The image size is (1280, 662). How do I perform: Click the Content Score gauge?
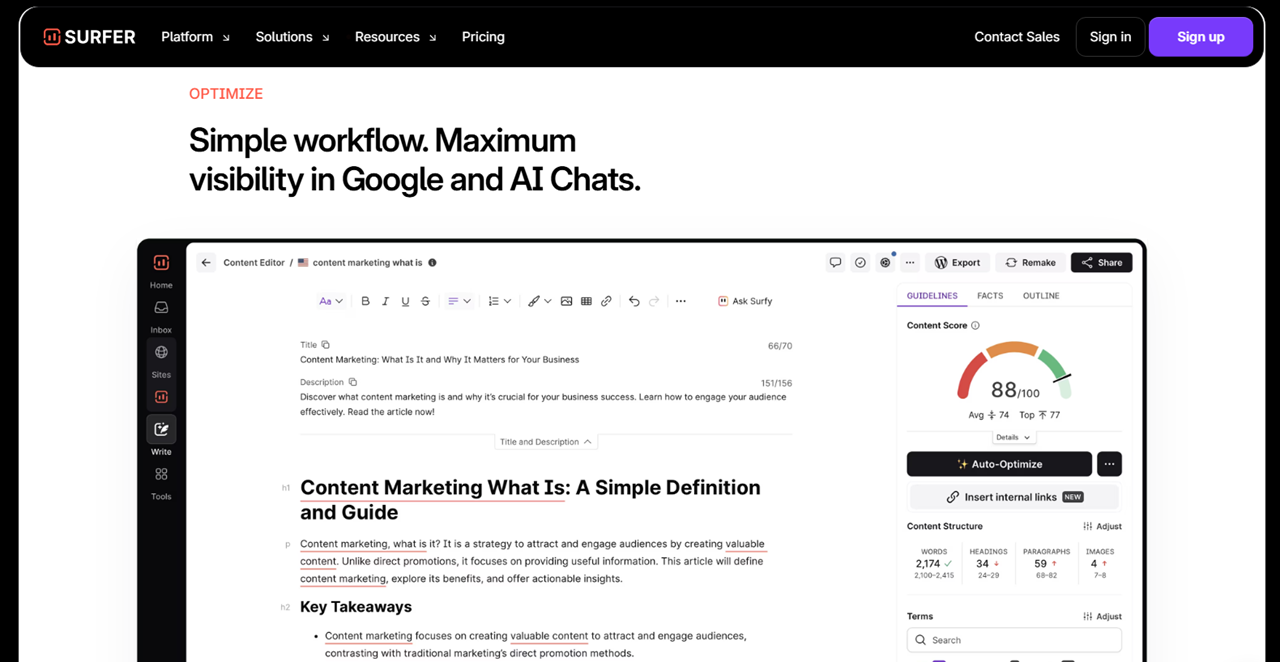click(x=1014, y=372)
